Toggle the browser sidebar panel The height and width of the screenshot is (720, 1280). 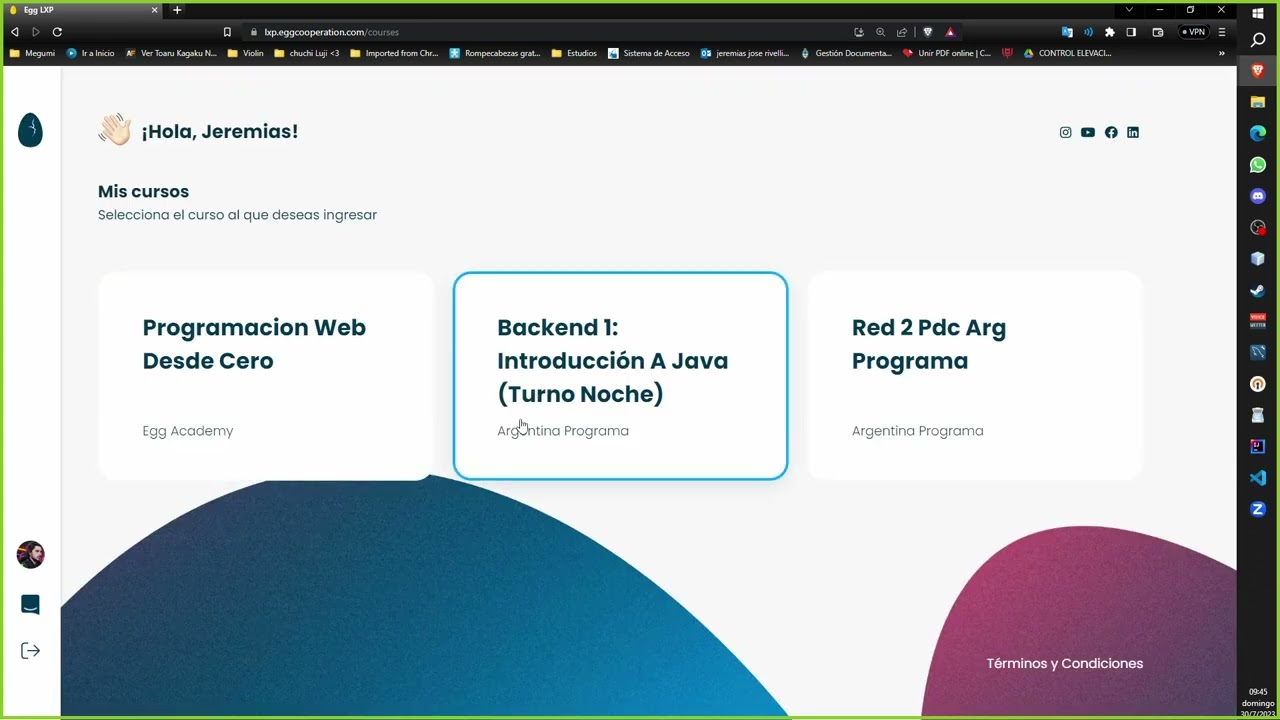click(1131, 32)
